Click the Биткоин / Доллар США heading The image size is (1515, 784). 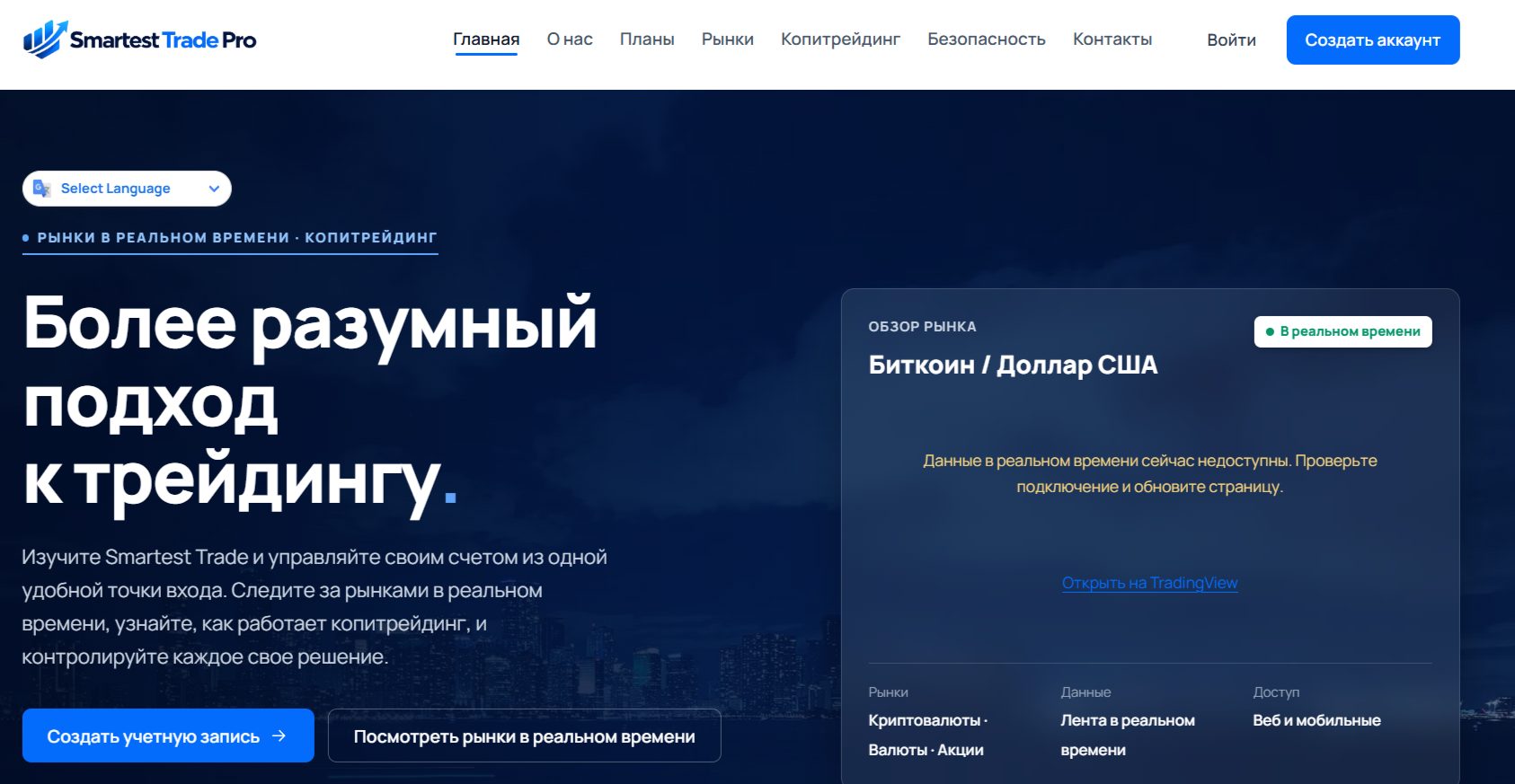1013,365
